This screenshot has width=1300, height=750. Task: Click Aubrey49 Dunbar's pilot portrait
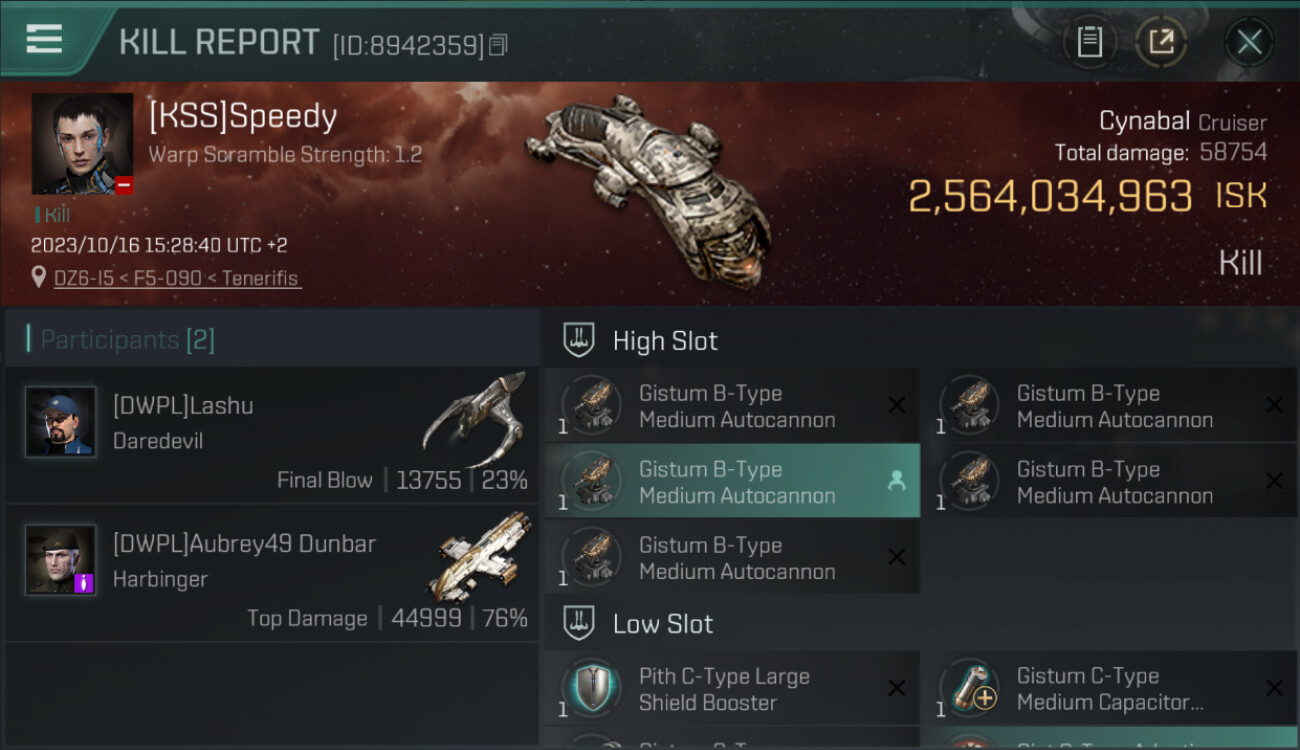(x=61, y=560)
